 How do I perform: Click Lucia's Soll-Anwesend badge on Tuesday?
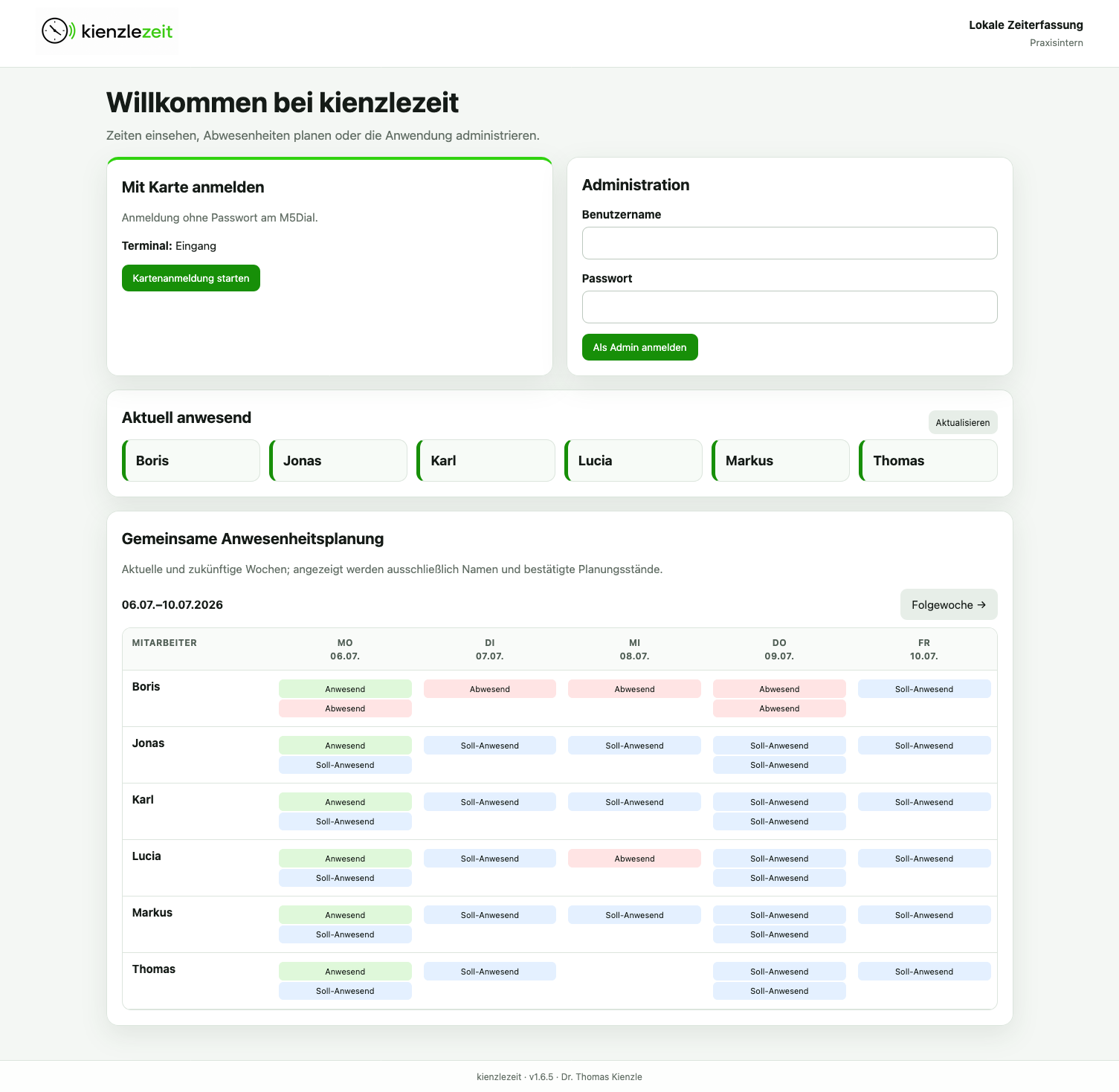tap(490, 859)
